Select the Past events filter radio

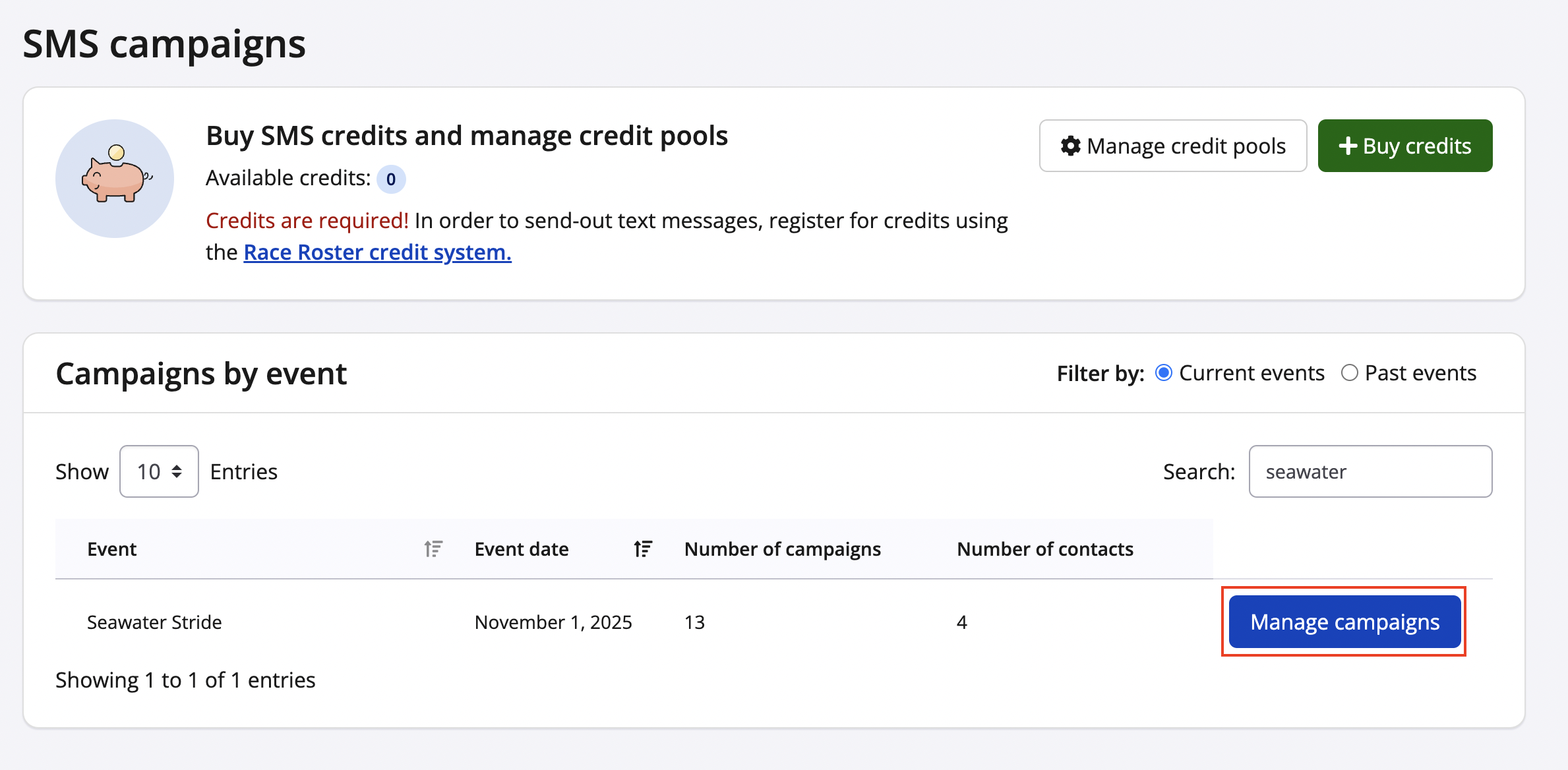[x=1349, y=373]
